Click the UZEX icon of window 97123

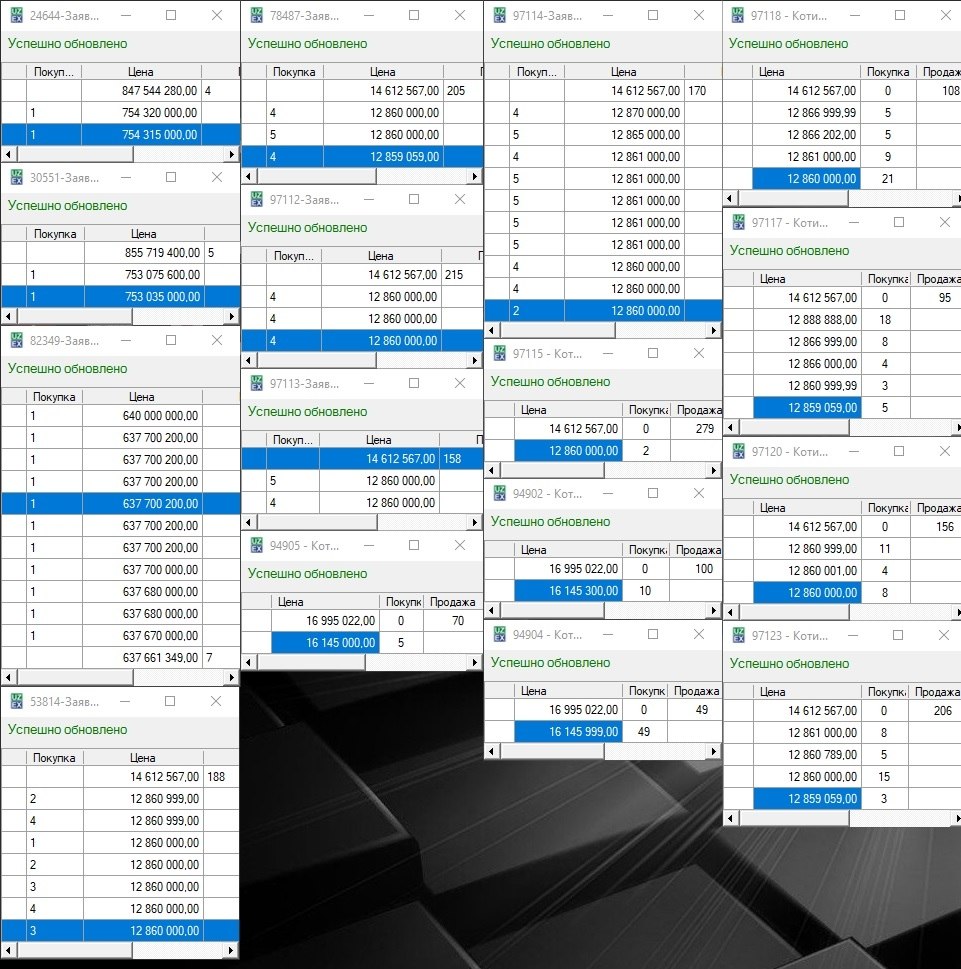[738, 636]
